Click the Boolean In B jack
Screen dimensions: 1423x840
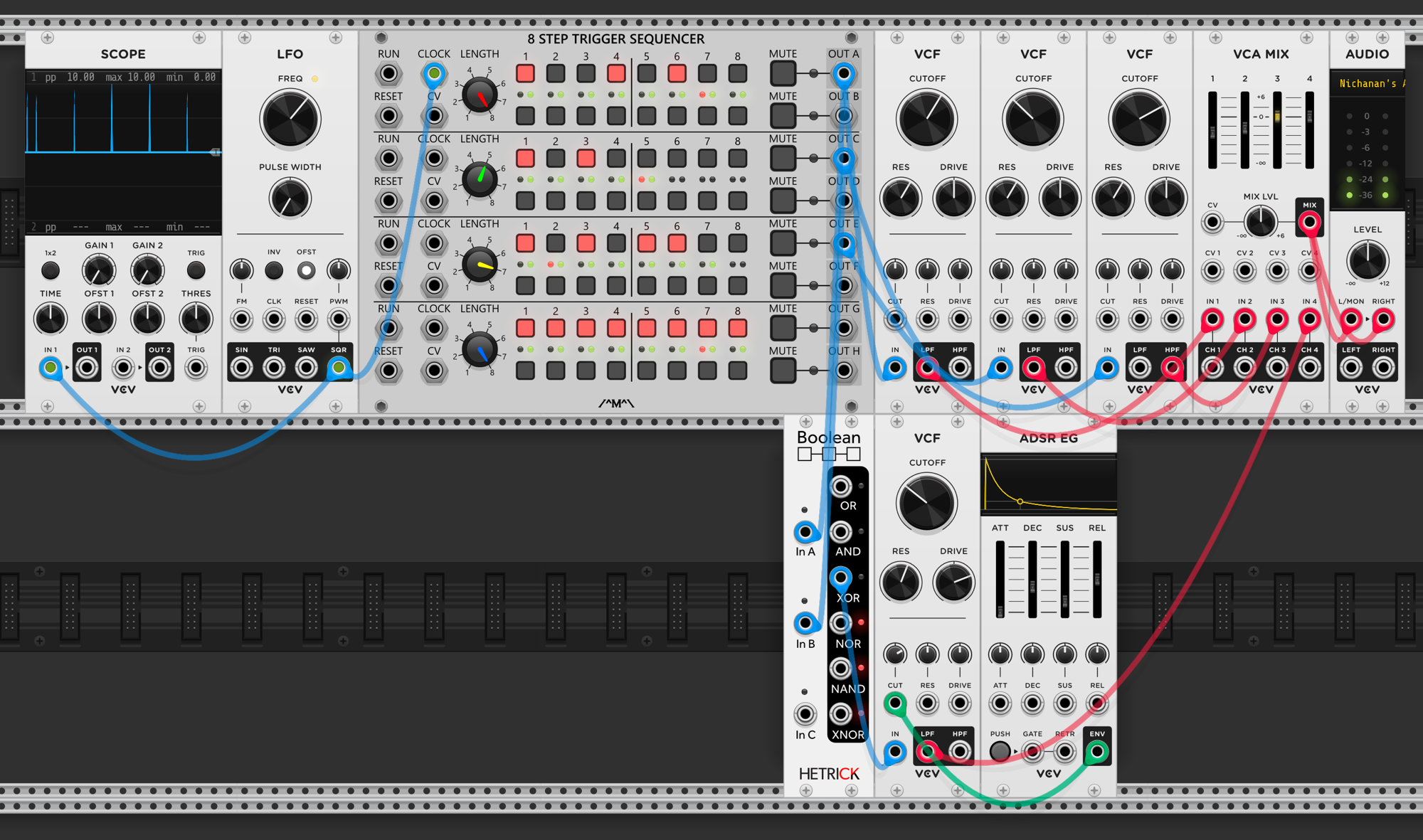pos(805,623)
